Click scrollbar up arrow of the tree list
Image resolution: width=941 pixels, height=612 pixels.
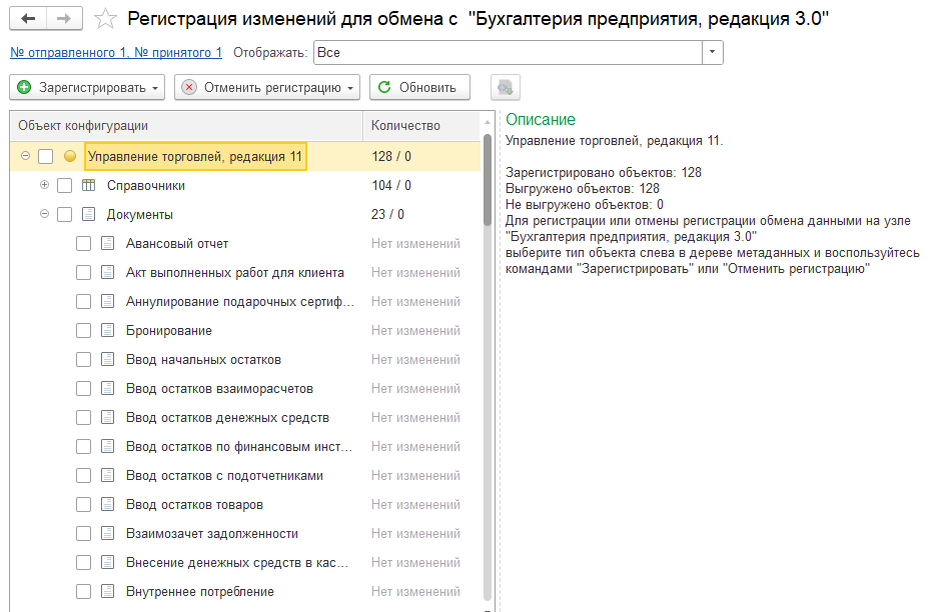click(487, 122)
